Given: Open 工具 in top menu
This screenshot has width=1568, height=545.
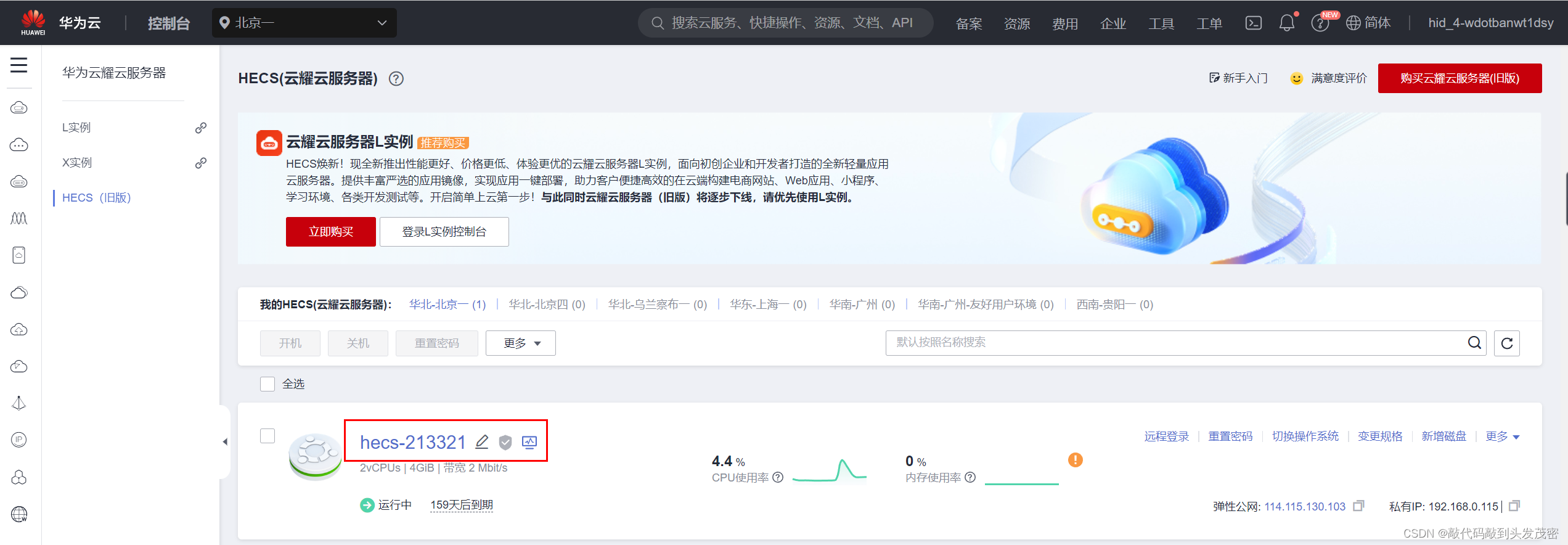Looking at the screenshot, I should coord(1161,23).
